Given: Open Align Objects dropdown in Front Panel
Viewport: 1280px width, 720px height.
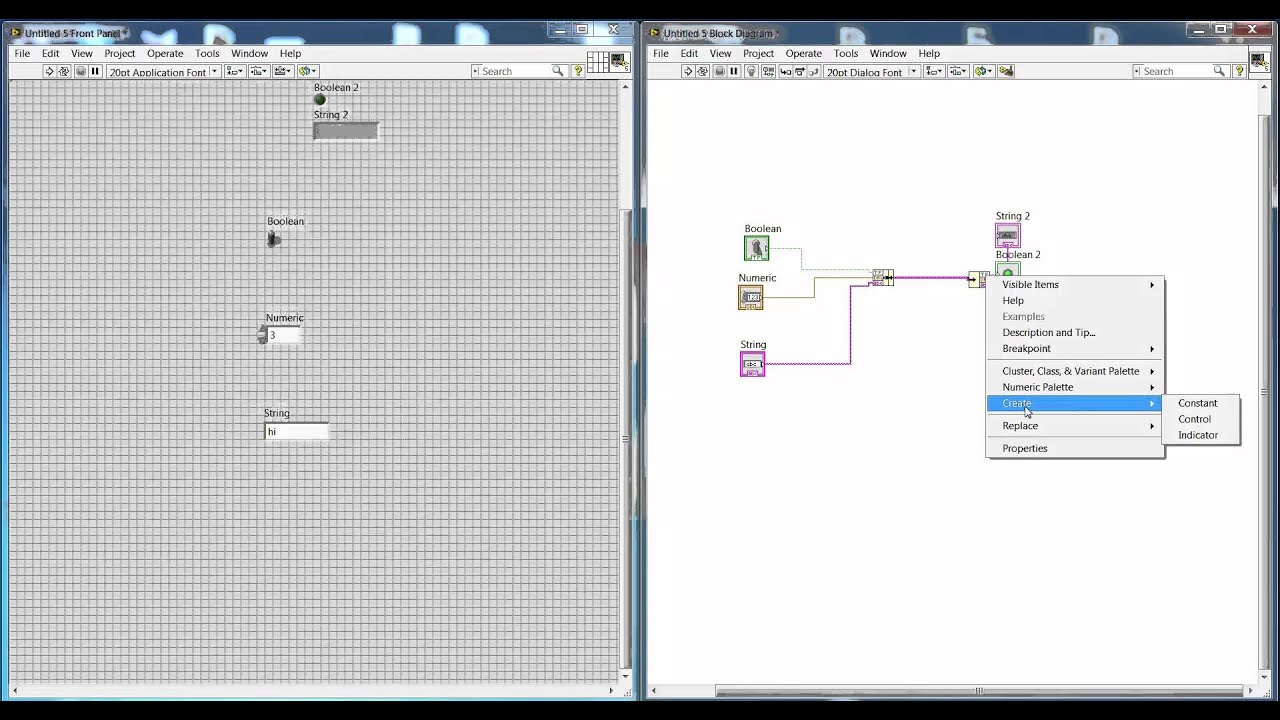Looking at the screenshot, I should click(235, 71).
